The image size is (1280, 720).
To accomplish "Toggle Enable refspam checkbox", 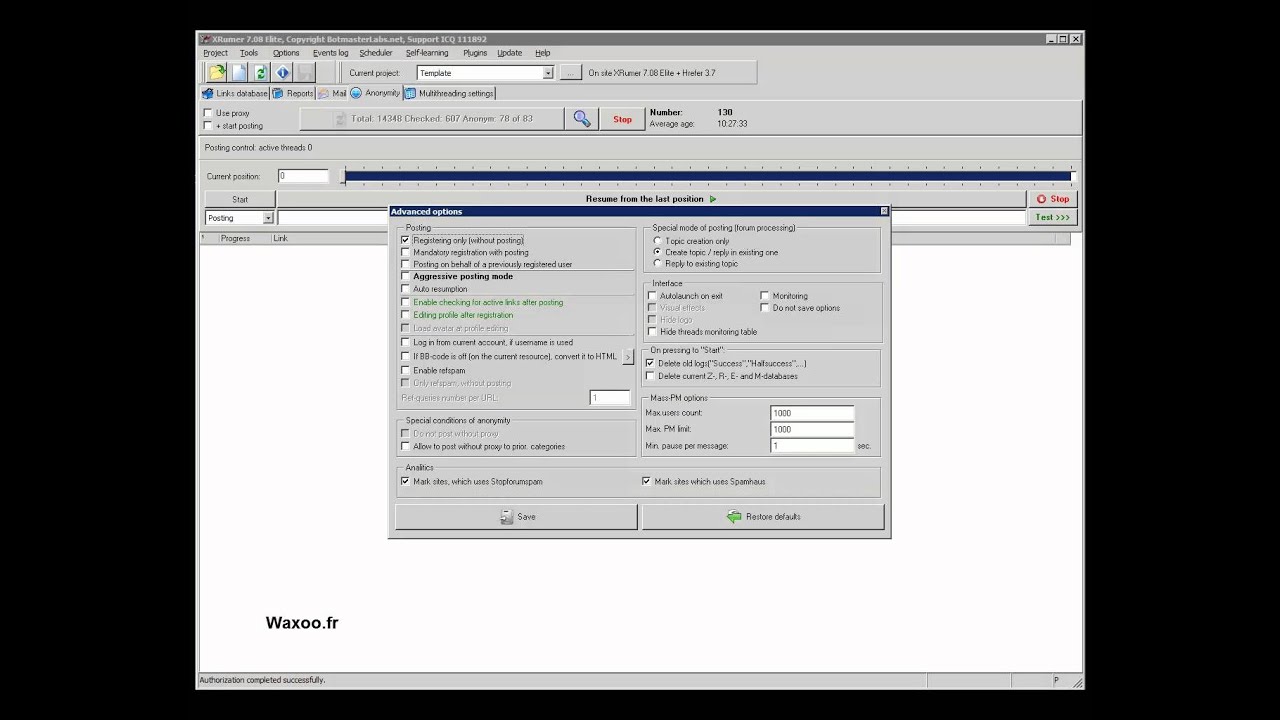I will (x=405, y=370).
